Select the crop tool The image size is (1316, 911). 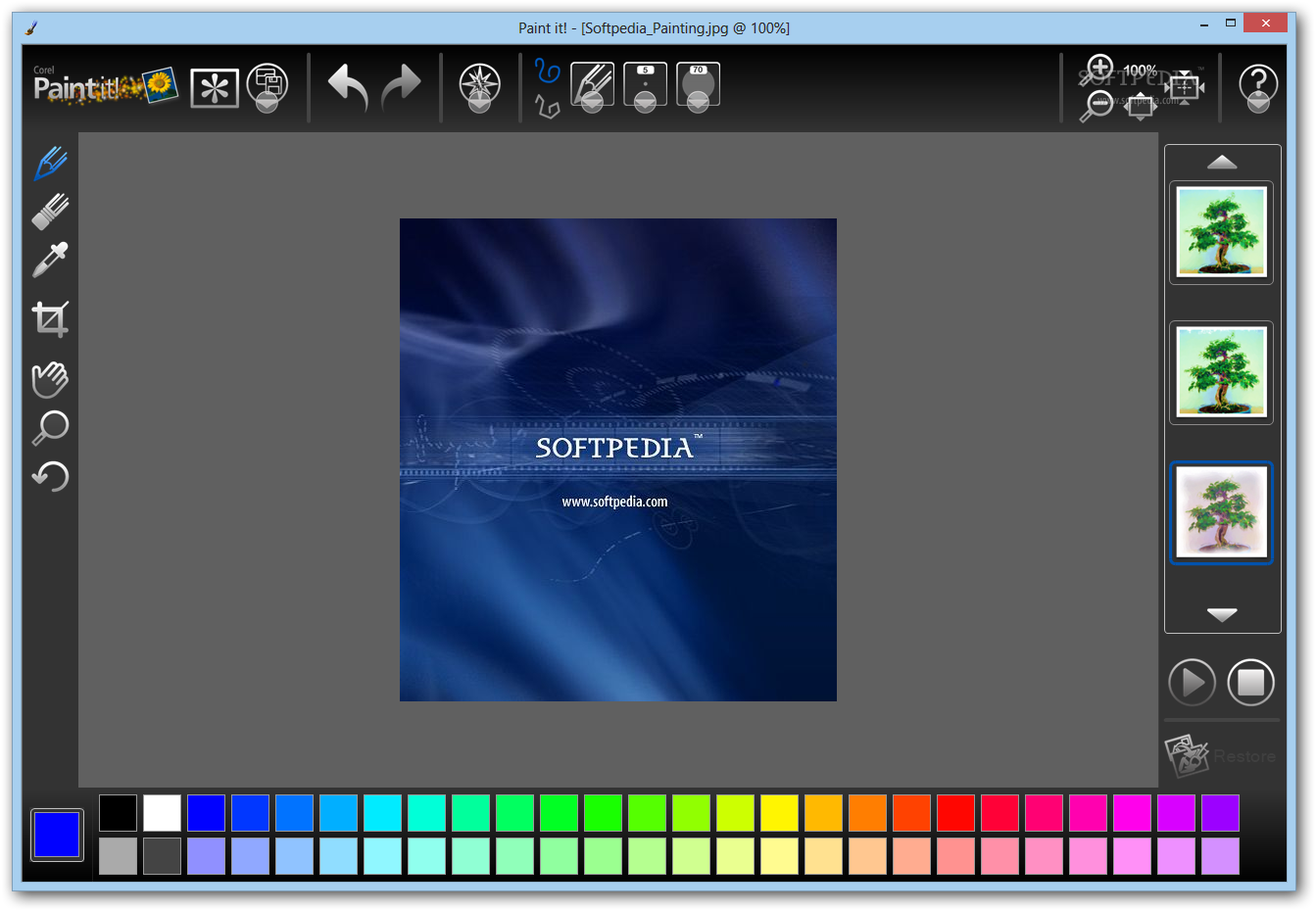pos(51,319)
